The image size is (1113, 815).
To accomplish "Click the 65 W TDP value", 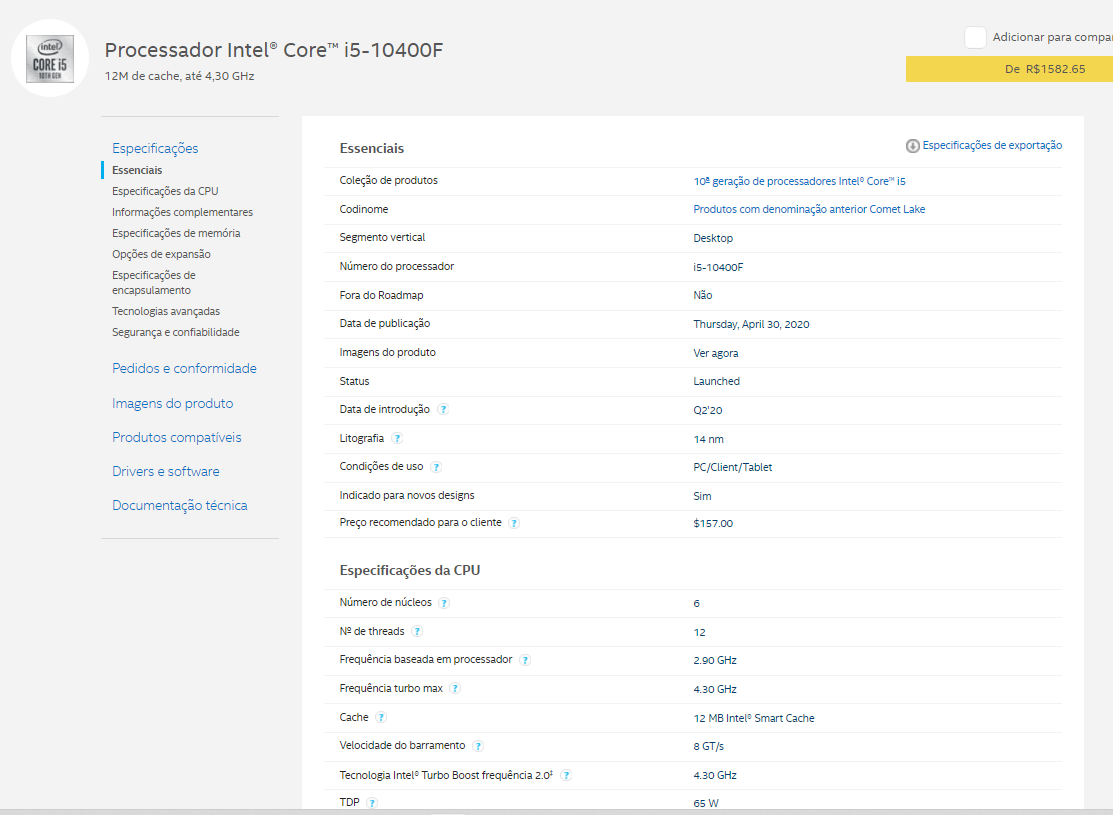I will [706, 803].
